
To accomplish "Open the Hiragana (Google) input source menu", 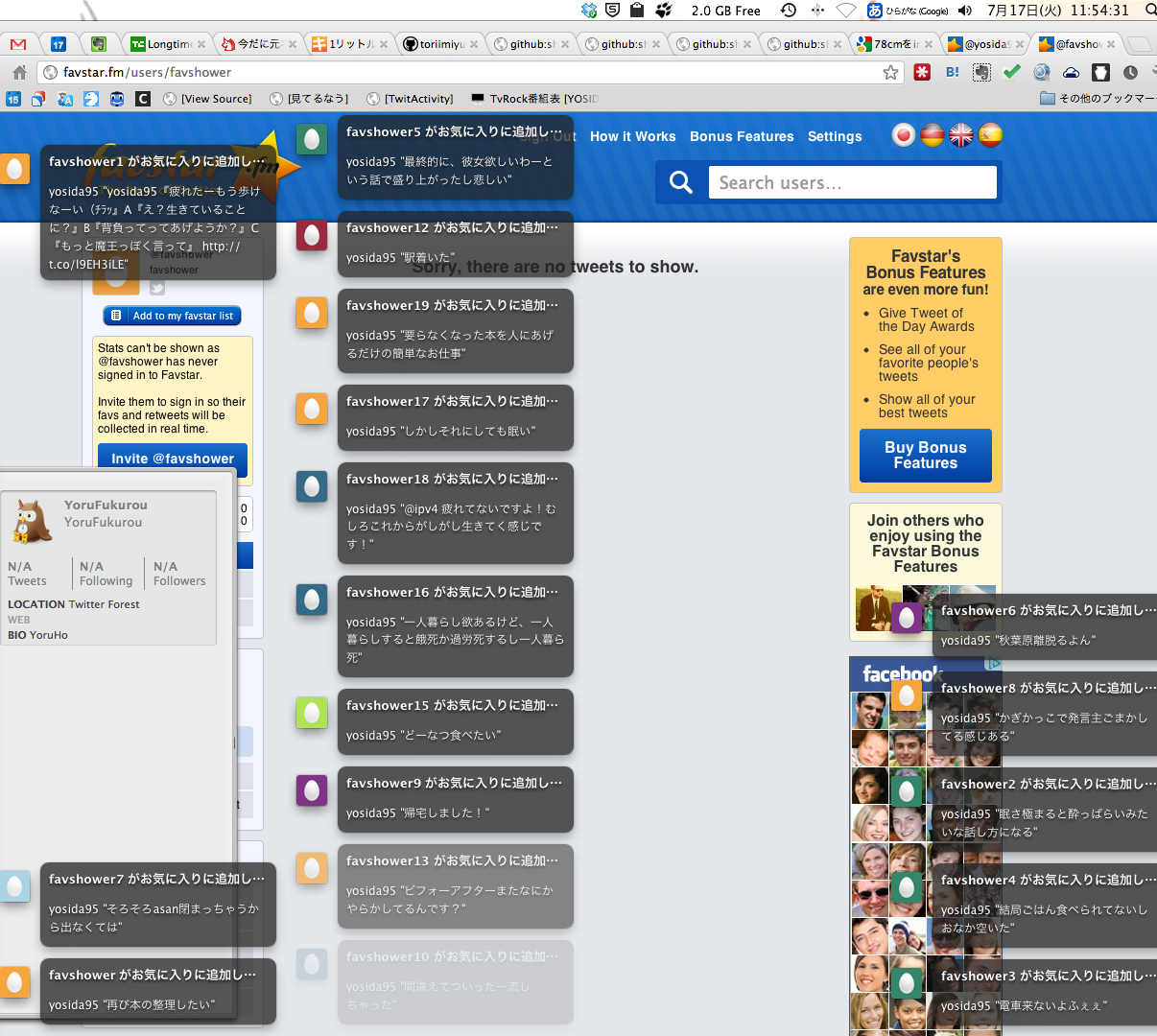I will 908,11.
